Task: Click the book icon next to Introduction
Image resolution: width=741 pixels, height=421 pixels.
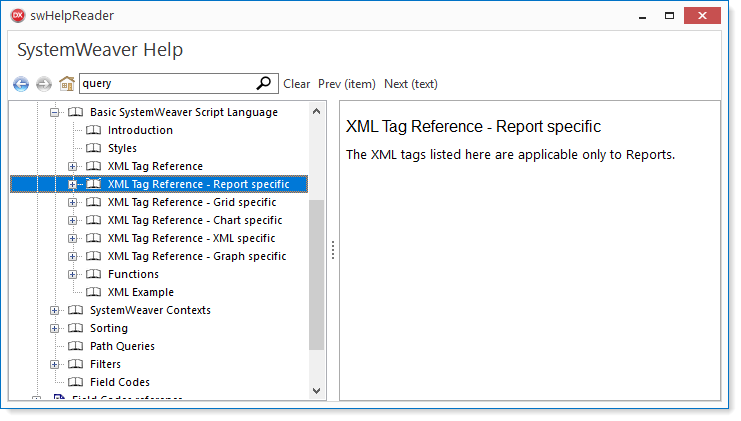Action: [94, 130]
